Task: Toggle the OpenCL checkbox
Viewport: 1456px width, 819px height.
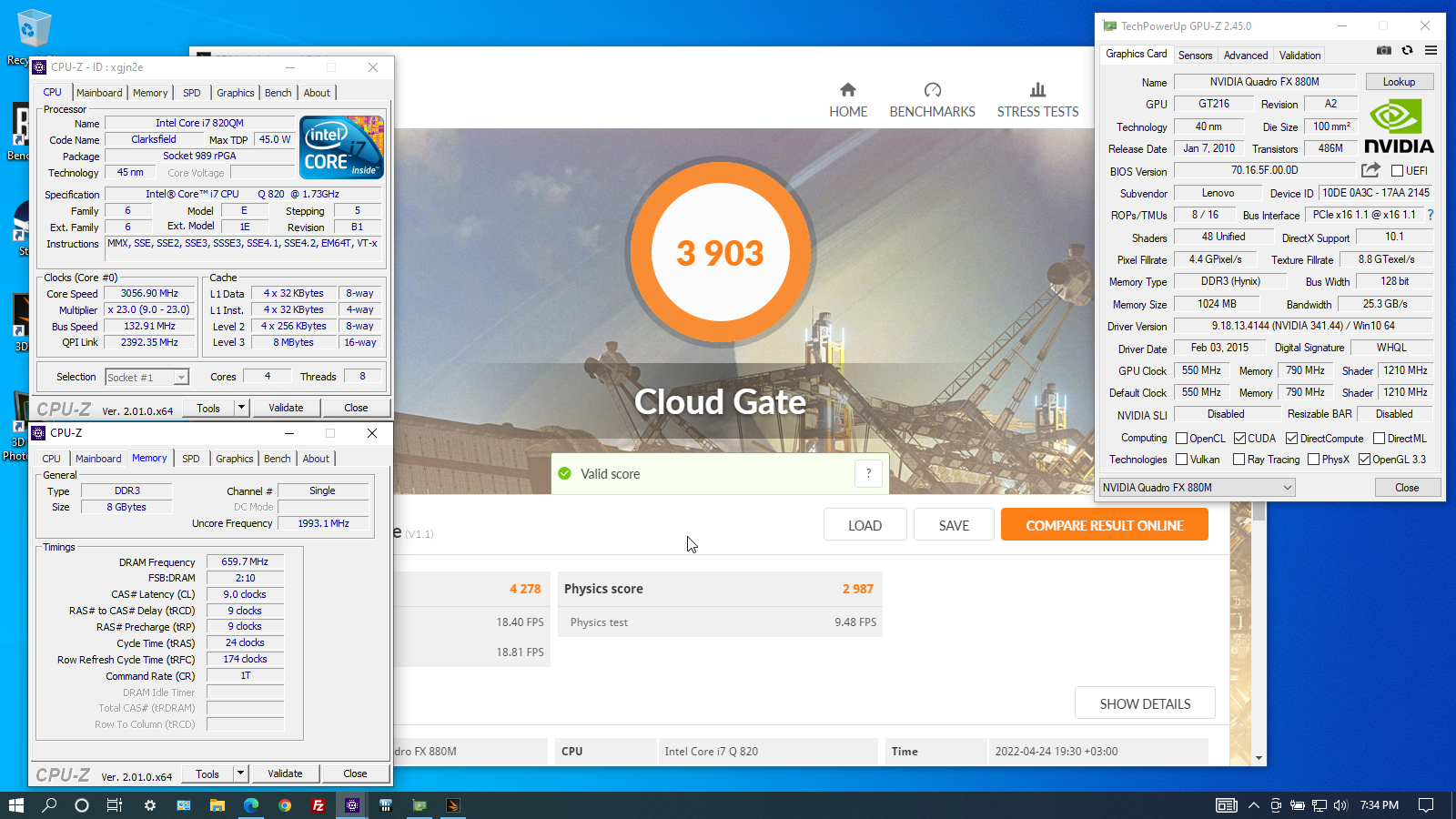Action: (1181, 439)
